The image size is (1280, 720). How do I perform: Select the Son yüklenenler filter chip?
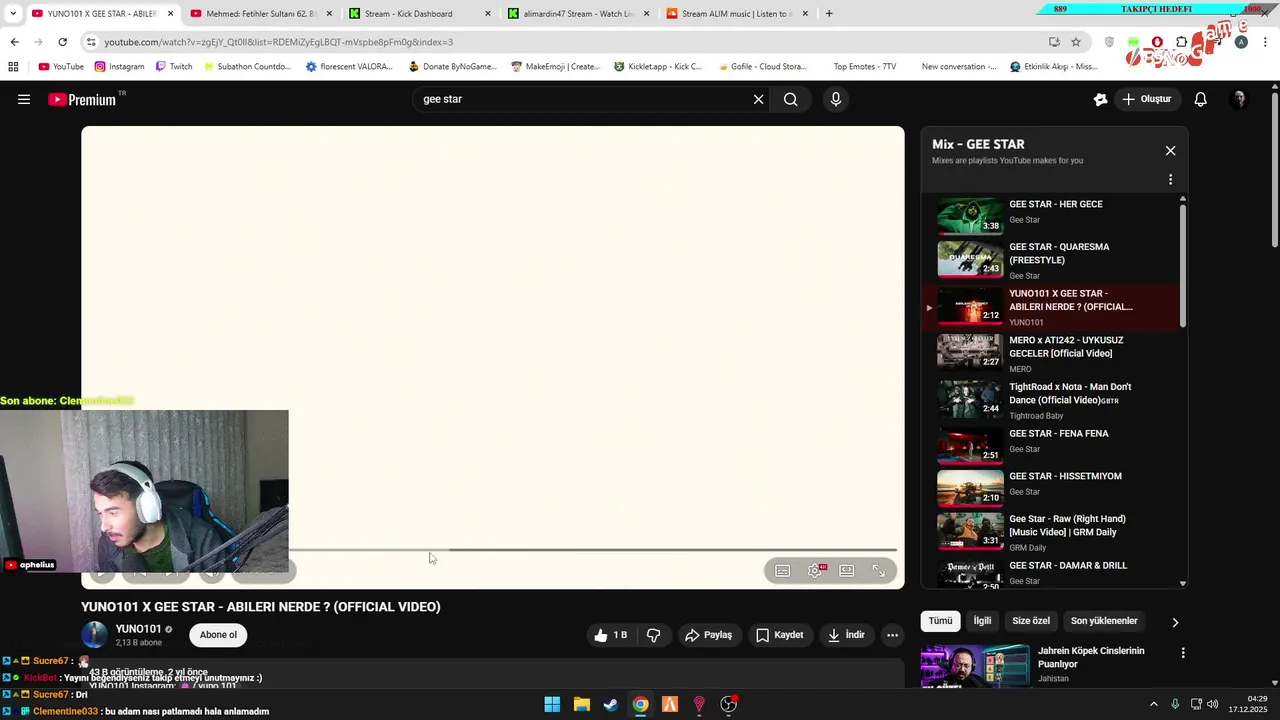[x=1104, y=621]
